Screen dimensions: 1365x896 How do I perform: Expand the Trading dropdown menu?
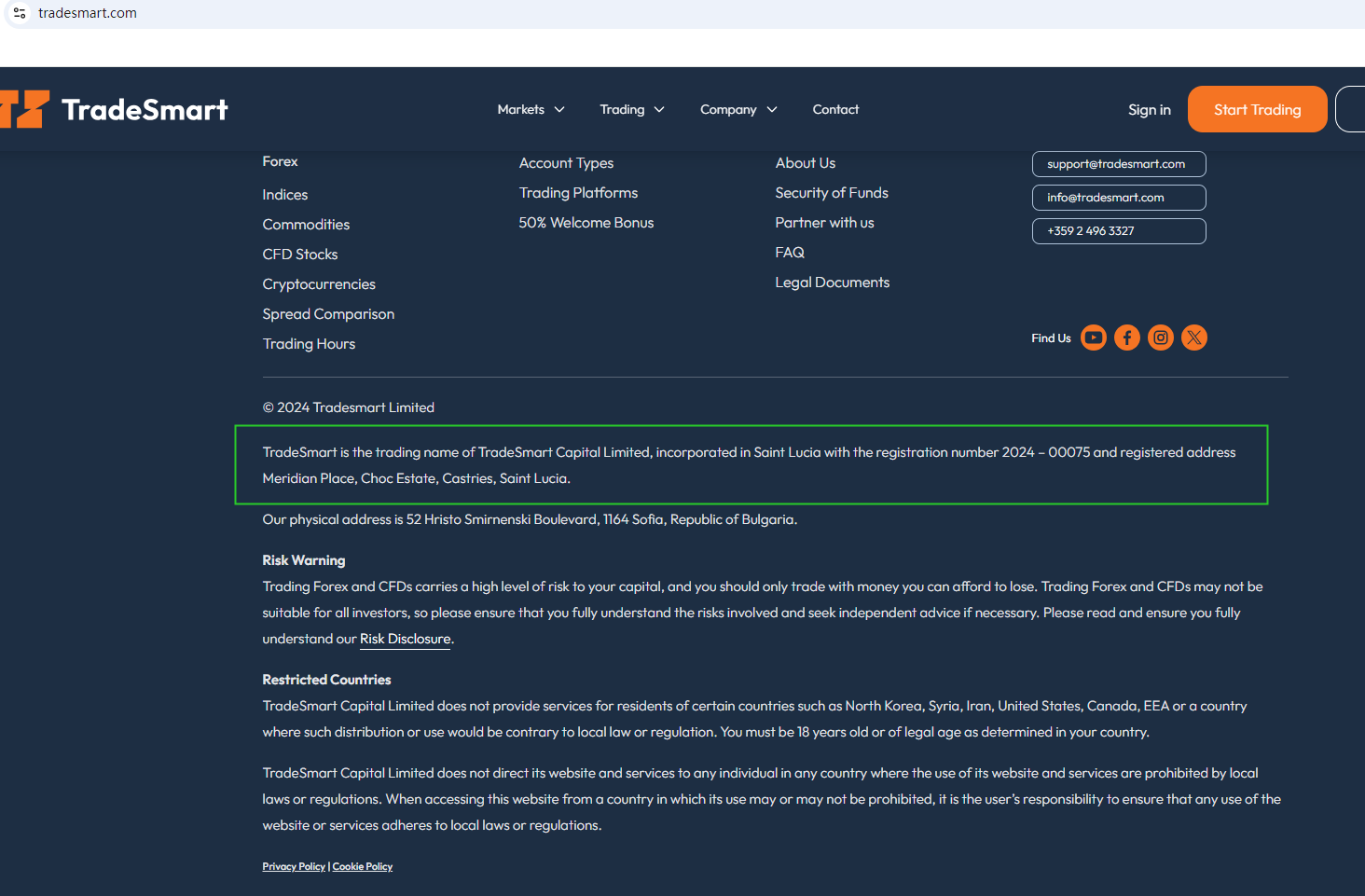(x=632, y=109)
